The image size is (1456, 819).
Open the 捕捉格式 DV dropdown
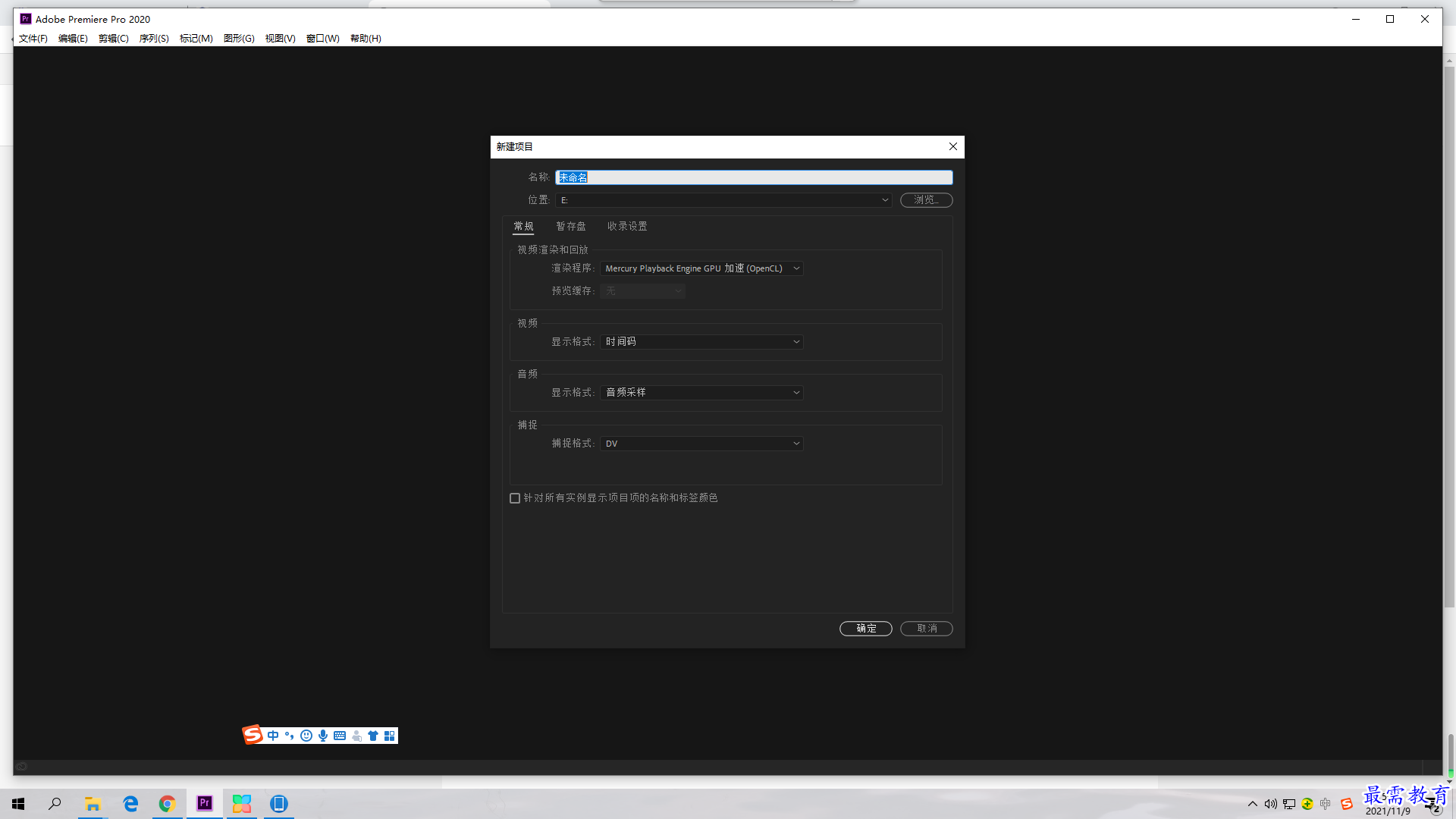tap(701, 444)
